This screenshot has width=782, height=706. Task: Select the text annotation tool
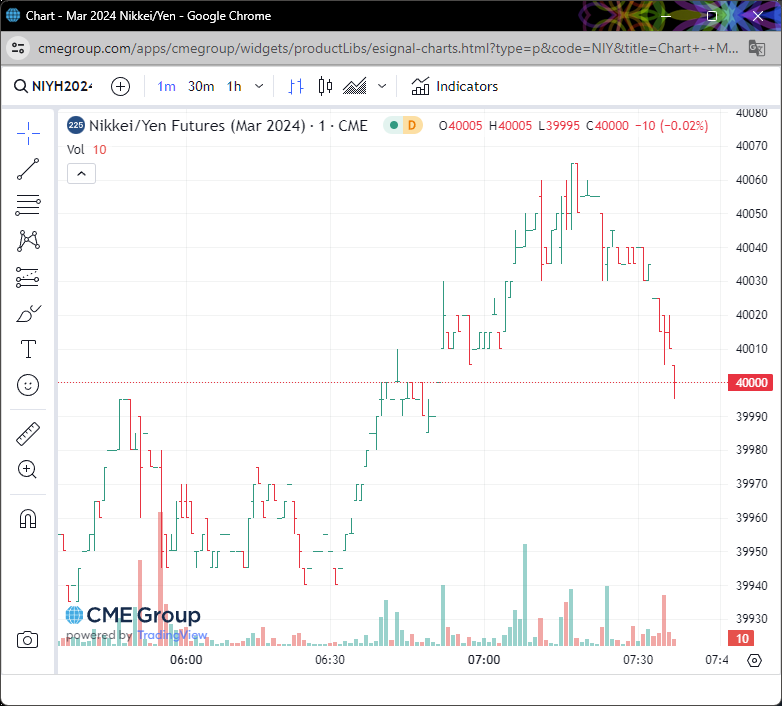28,349
